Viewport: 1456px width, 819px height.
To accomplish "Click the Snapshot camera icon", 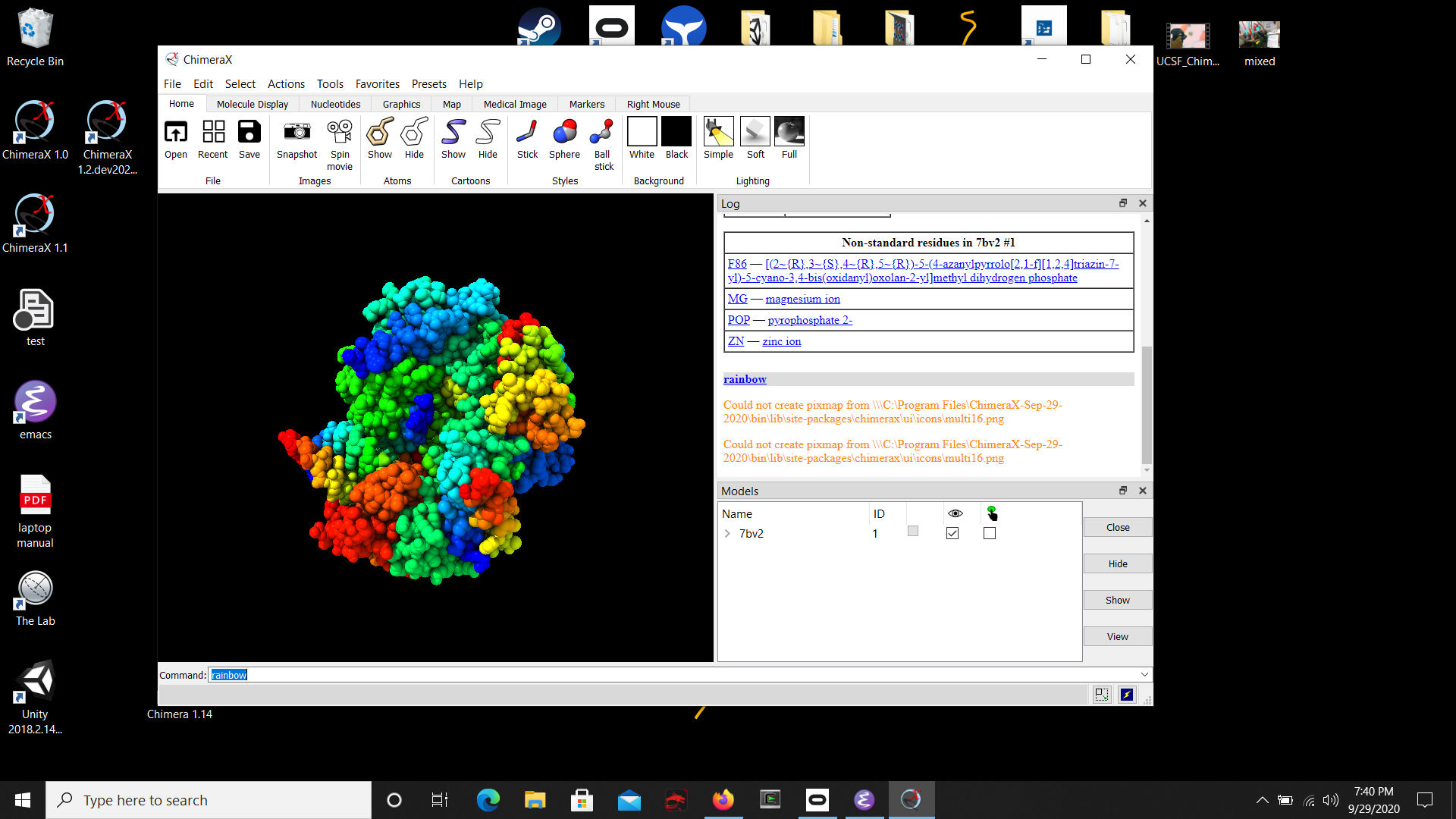I will click(297, 133).
